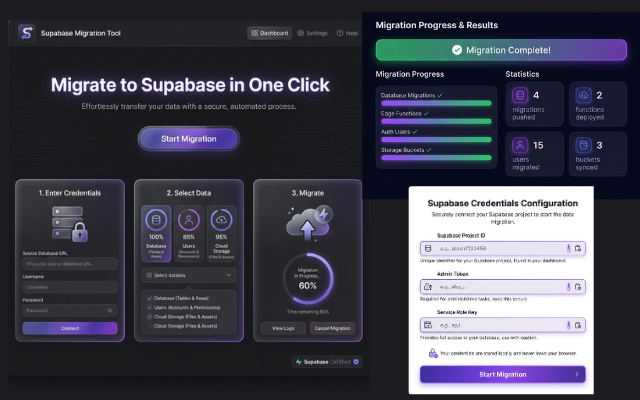Click the Storage Buckets check mark
The width and height of the screenshot is (640, 400).
point(429,150)
